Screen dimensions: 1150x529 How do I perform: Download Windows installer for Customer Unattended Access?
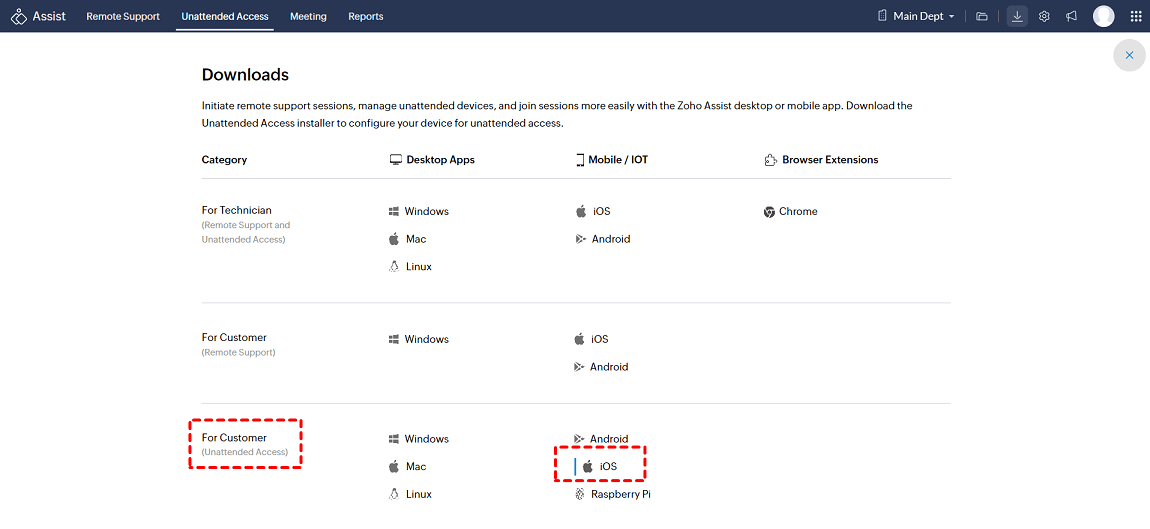(x=419, y=439)
